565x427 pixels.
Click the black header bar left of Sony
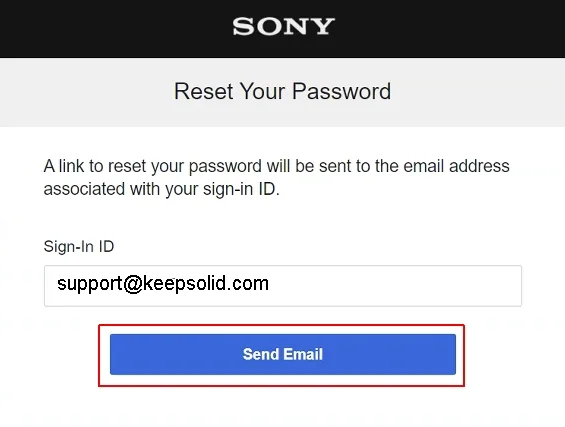115,28
